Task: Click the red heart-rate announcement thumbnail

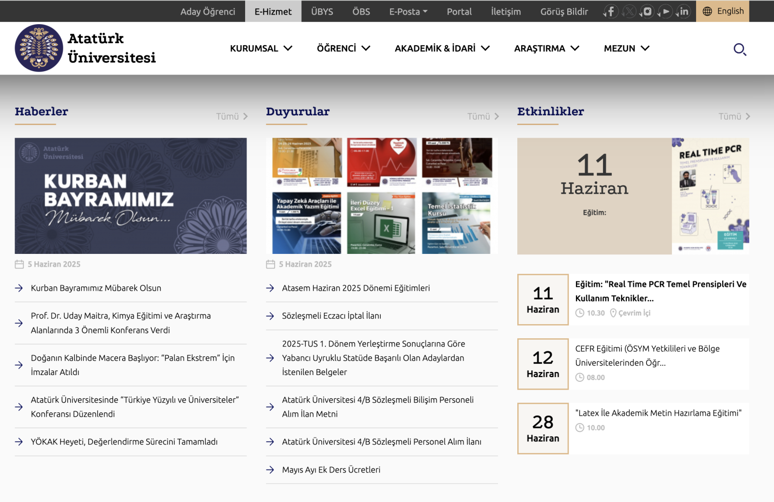Action: tap(382, 162)
